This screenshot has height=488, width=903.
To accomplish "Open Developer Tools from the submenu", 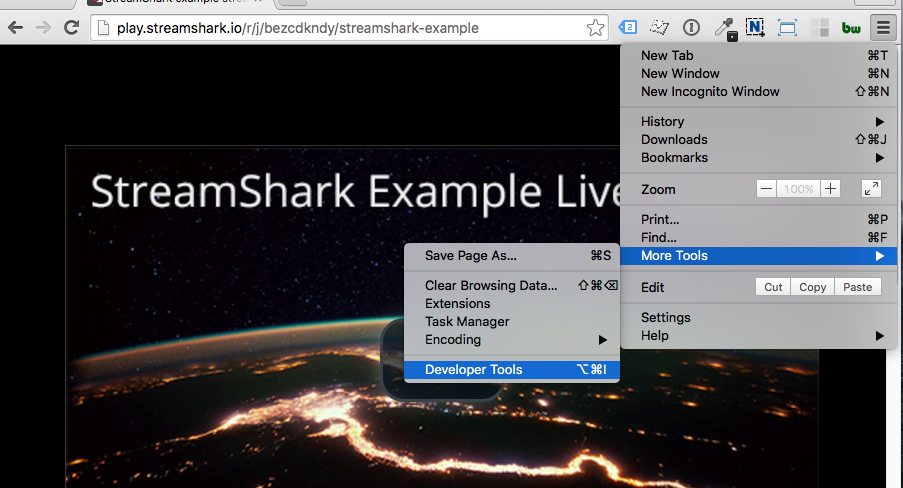I will tap(512, 369).
